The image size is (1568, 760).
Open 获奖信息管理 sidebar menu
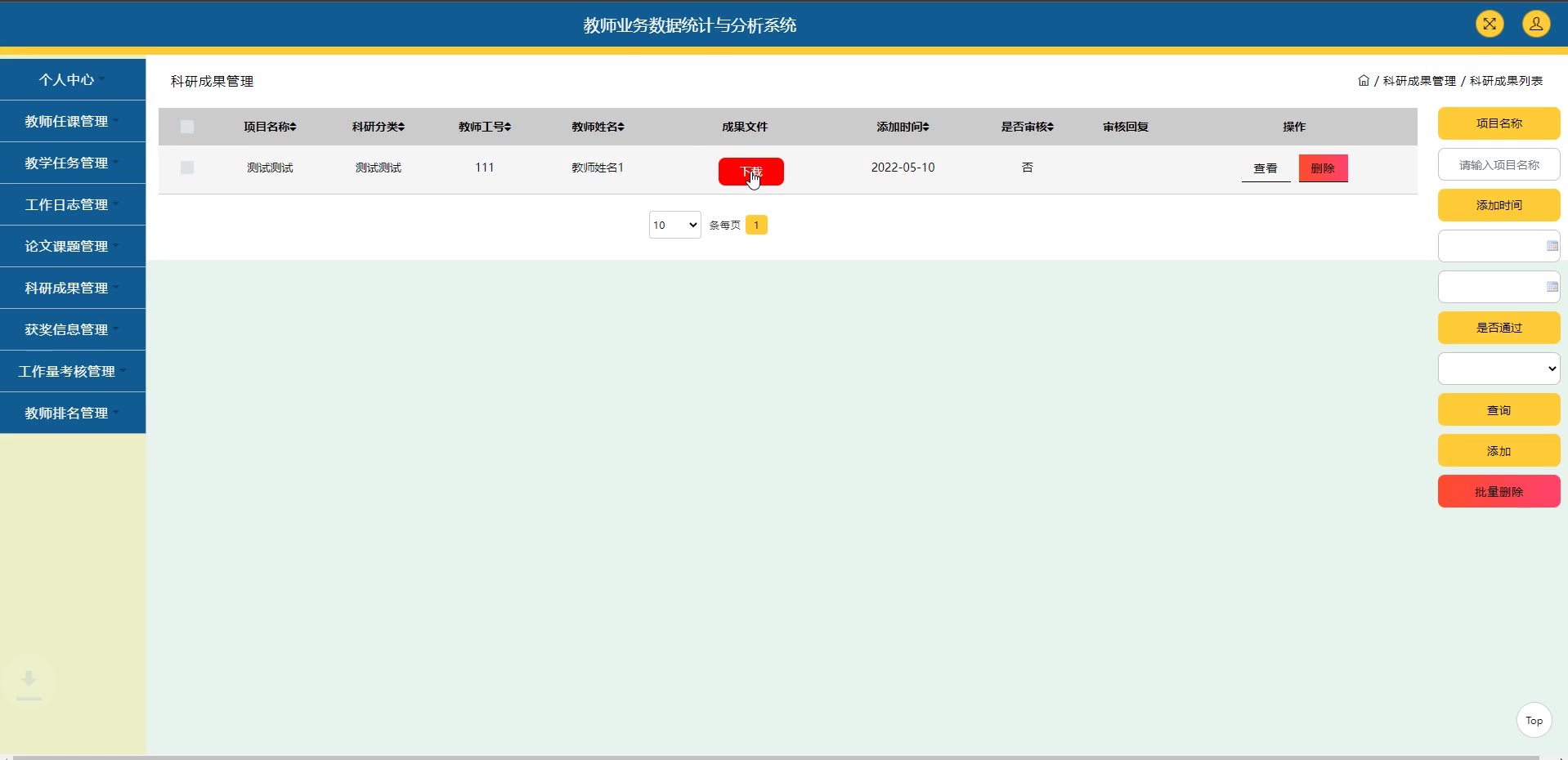[x=73, y=329]
